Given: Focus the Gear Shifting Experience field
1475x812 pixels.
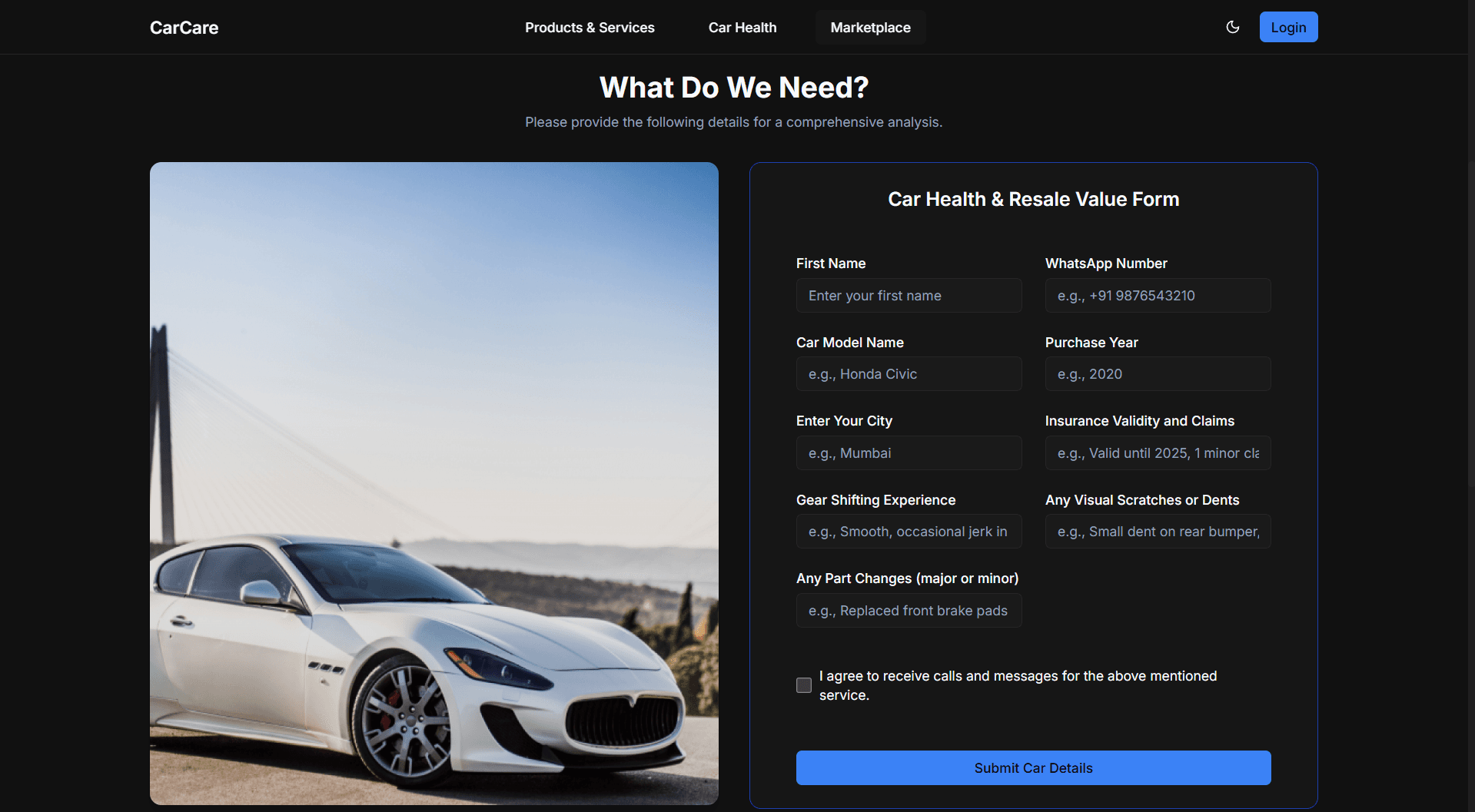Looking at the screenshot, I should pyautogui.click(x=909, y=531).
